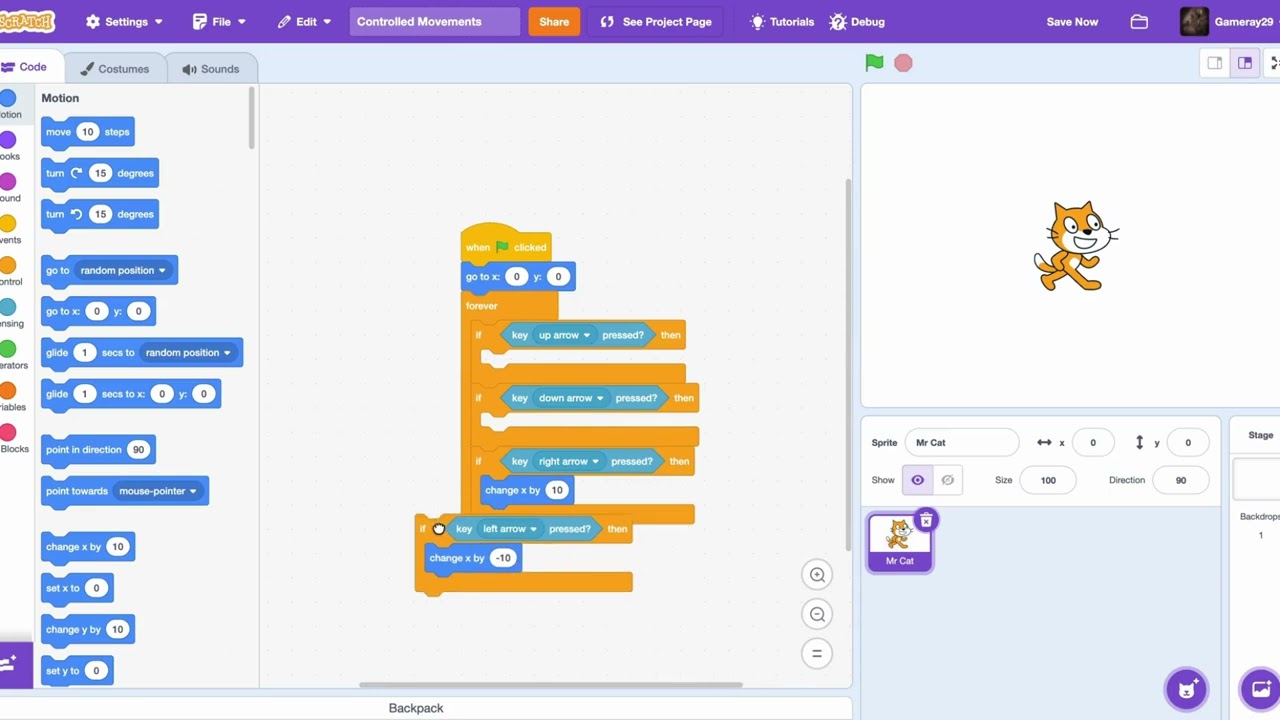Select the Motion category circle
The height and width of the screenshot is (720, 1280).
click(8, 98)
